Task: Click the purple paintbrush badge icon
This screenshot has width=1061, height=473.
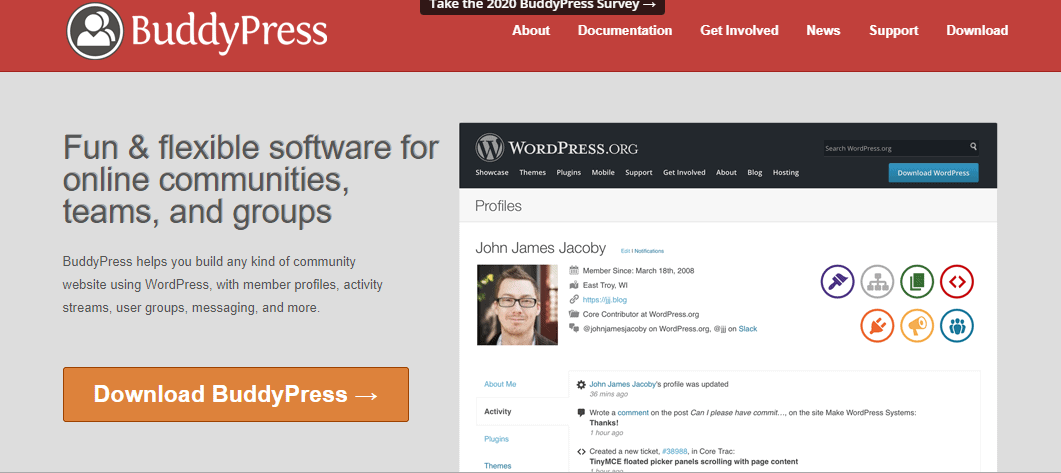Action: pos(837,281)
